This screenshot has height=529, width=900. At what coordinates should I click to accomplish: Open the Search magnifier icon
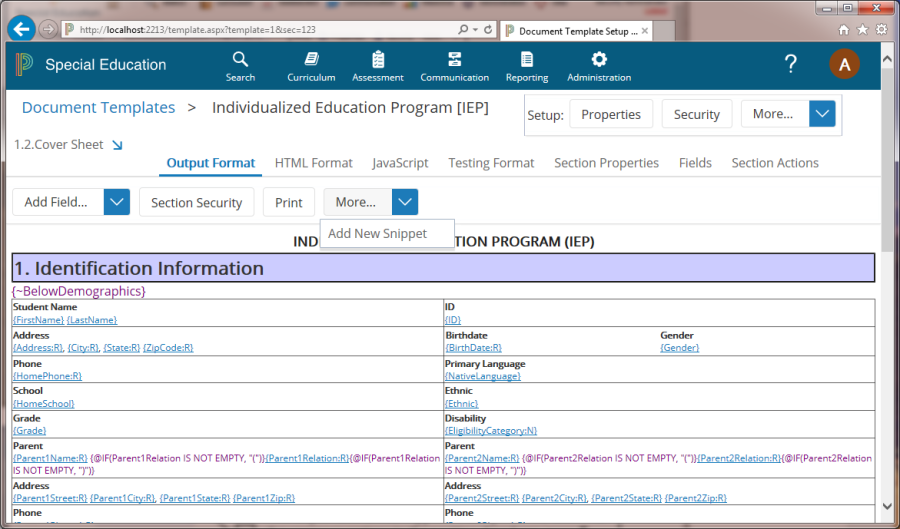point(240,60)
